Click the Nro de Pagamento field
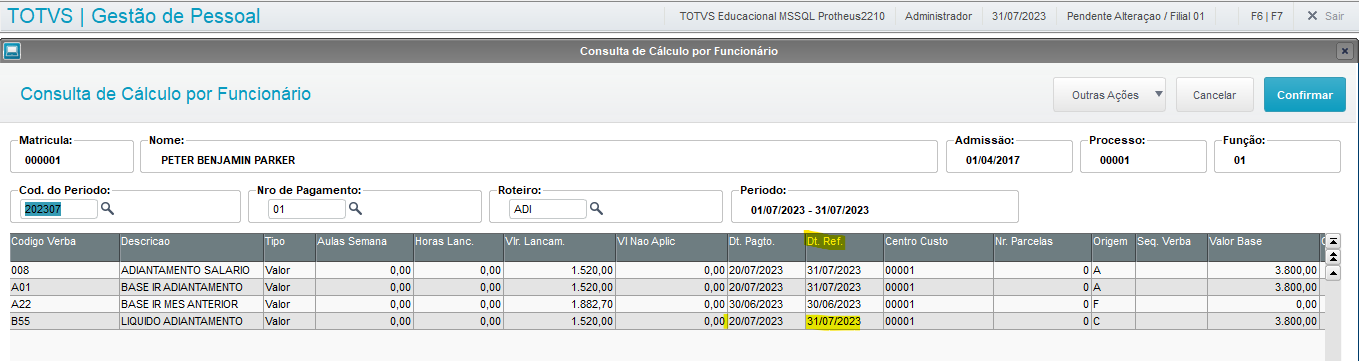Screen dimensions: 1359x361 coord(307,209)
